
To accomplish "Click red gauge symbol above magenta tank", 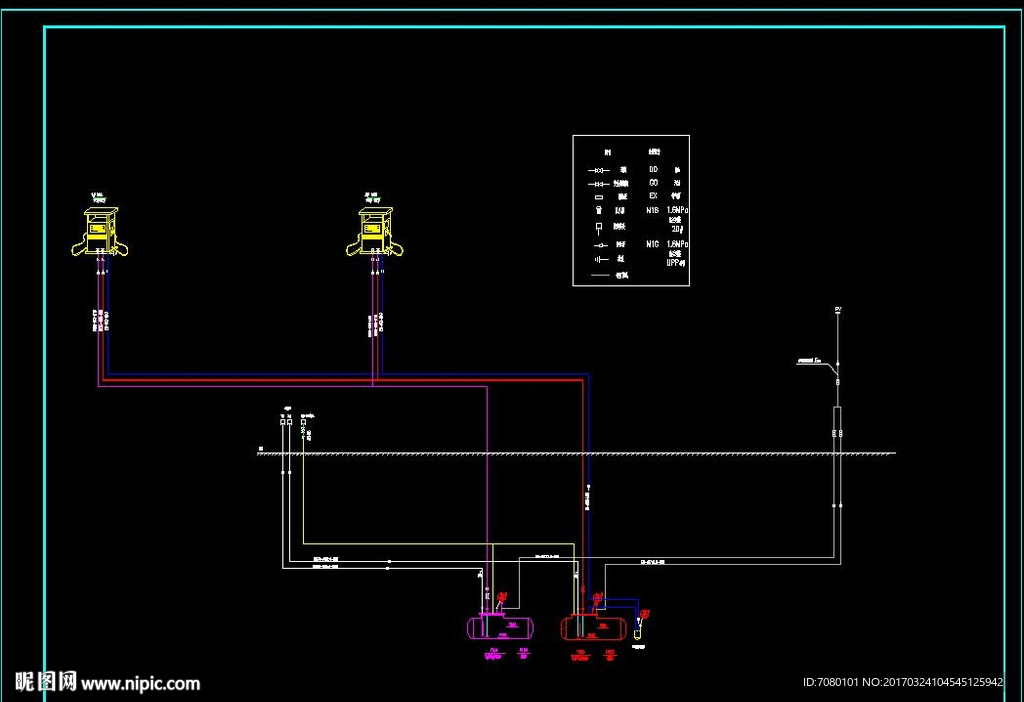I will coord(502,597).
